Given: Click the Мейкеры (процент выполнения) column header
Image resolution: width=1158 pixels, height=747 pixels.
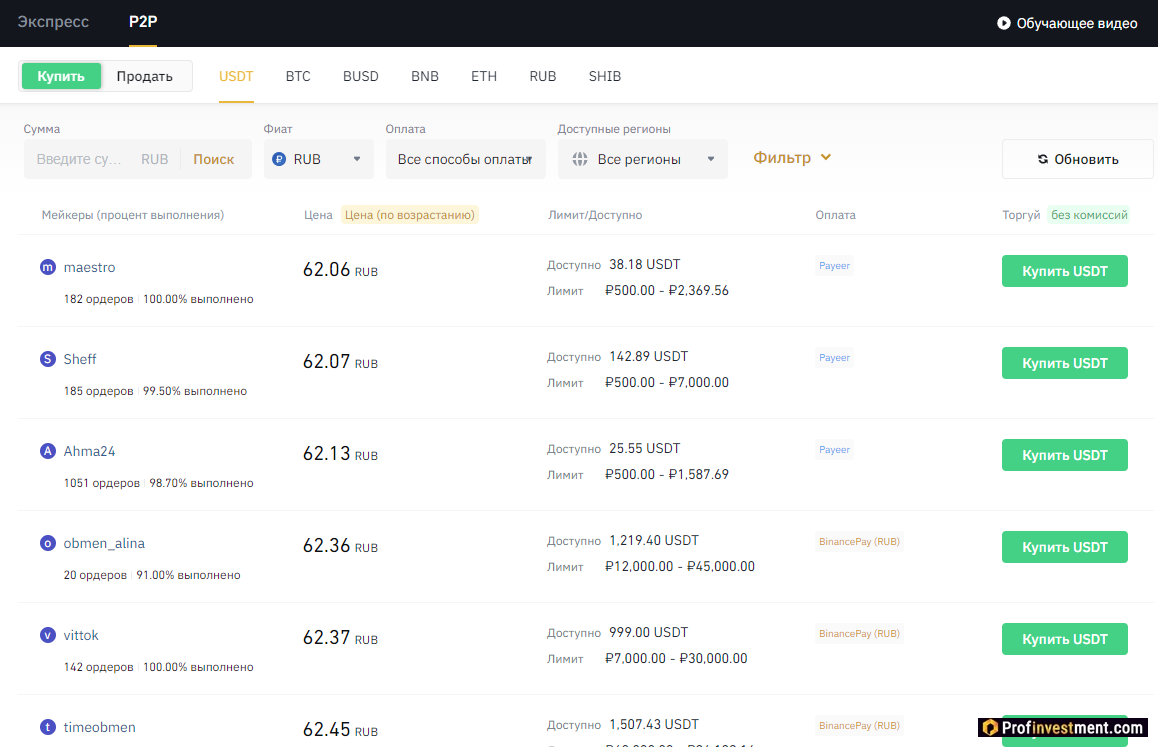Looking at the screenshot, I should click(x=133, y=215).
